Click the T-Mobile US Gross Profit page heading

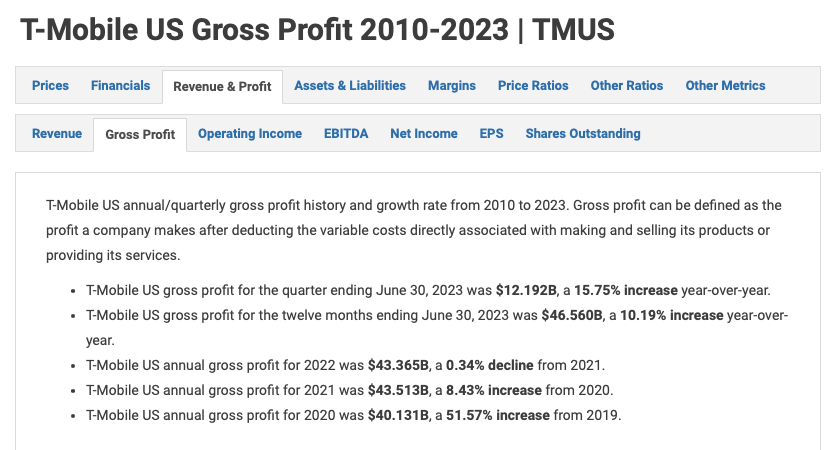coord(317,30)
